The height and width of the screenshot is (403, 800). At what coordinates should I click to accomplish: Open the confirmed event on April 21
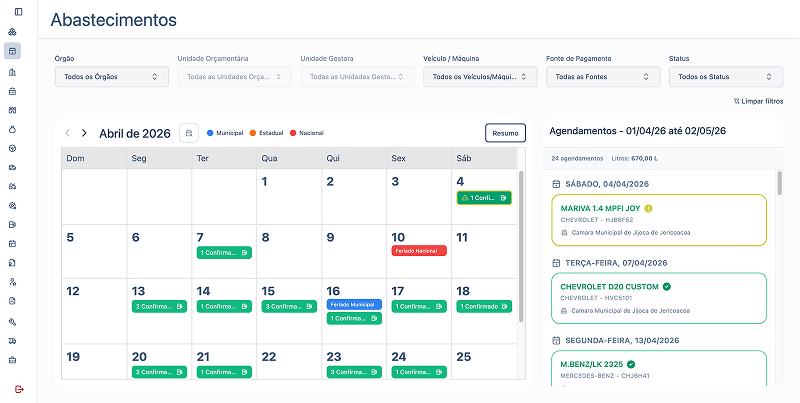(224, 372)
